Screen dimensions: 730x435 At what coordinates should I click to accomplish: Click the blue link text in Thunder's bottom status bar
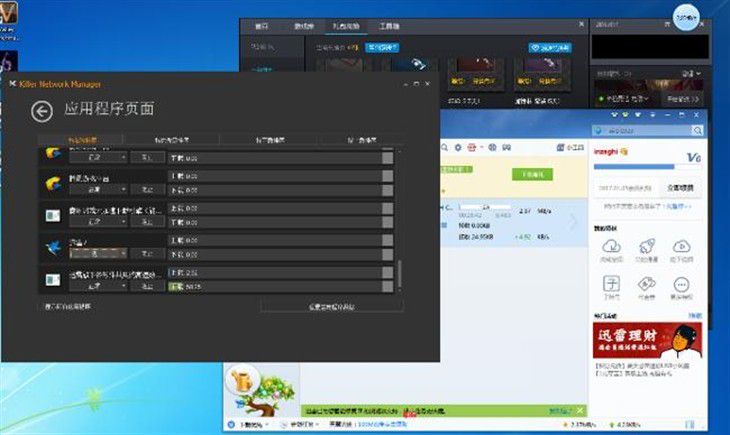point(382,424)
